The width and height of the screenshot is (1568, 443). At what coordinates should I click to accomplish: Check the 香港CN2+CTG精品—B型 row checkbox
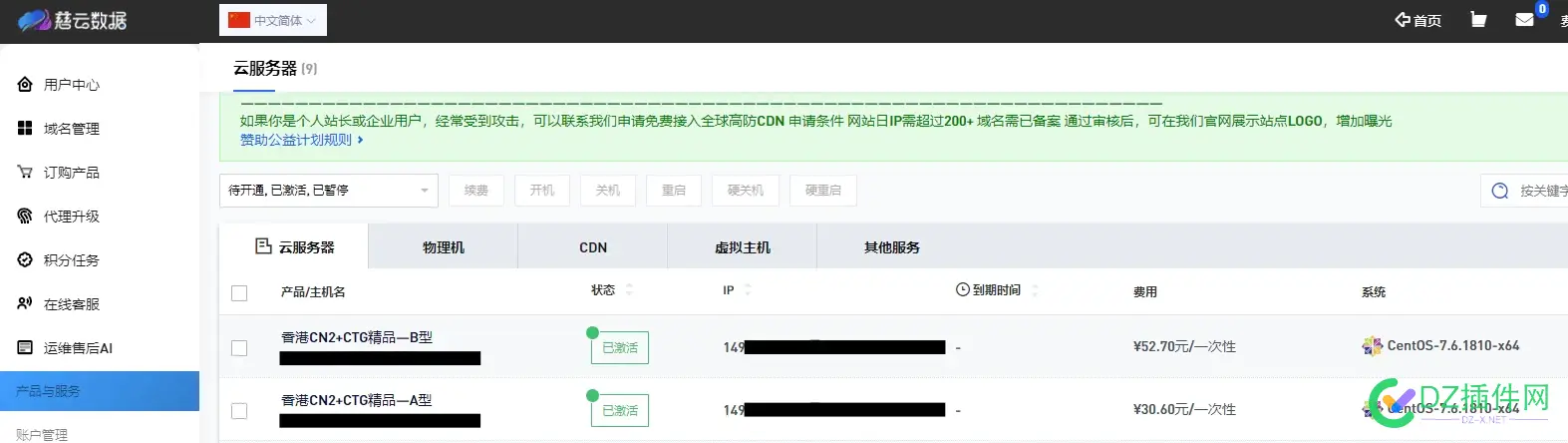click(239, 348)
